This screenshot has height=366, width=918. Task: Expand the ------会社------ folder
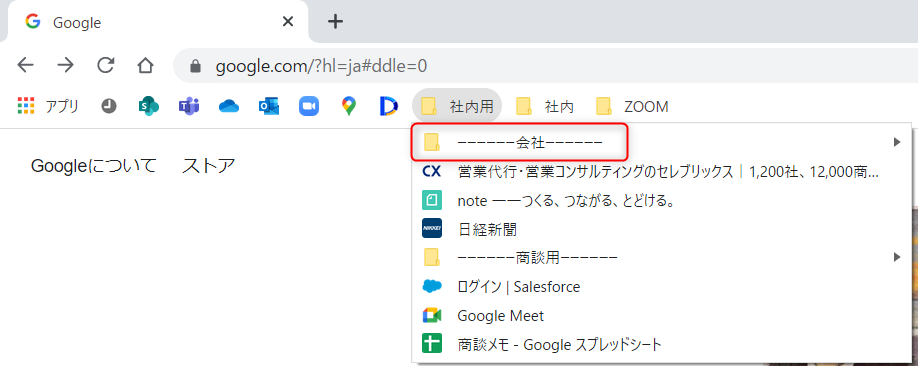662,142
